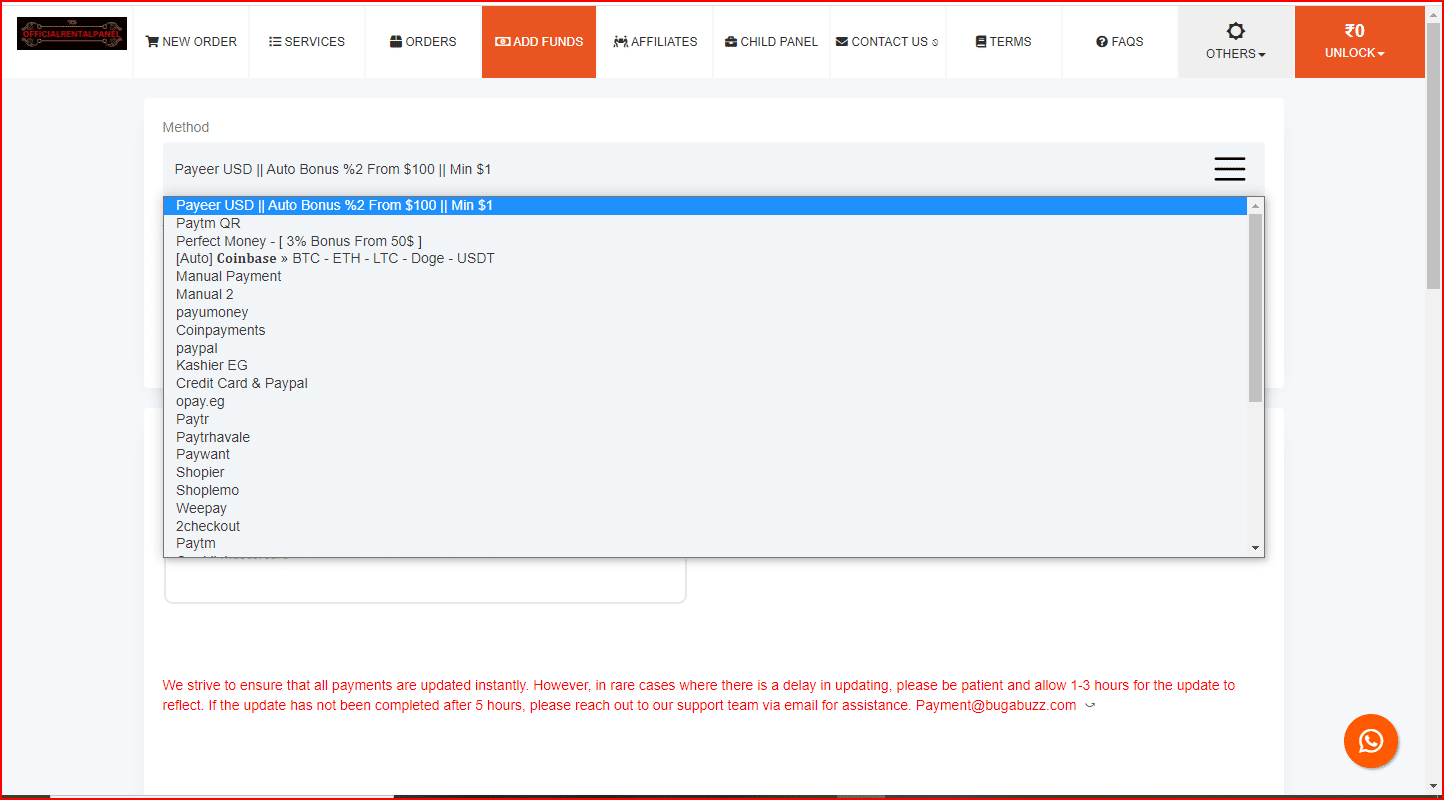Click the OFFICIALRENTALPANEL logo
The height and width of the screenshot is (800, 1444).
(x=71, y=32)
